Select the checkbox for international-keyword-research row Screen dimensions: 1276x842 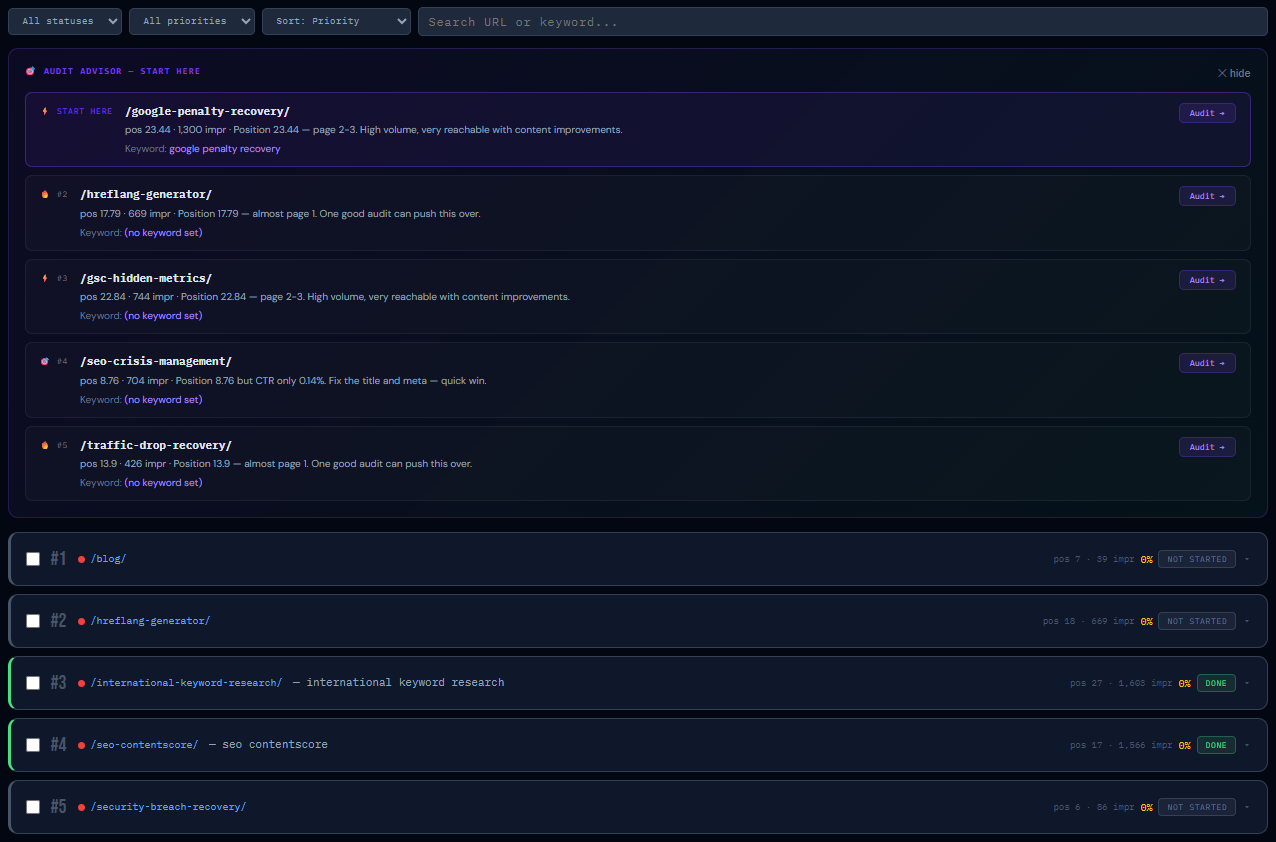pyautogui.click(x=33, y=683)
